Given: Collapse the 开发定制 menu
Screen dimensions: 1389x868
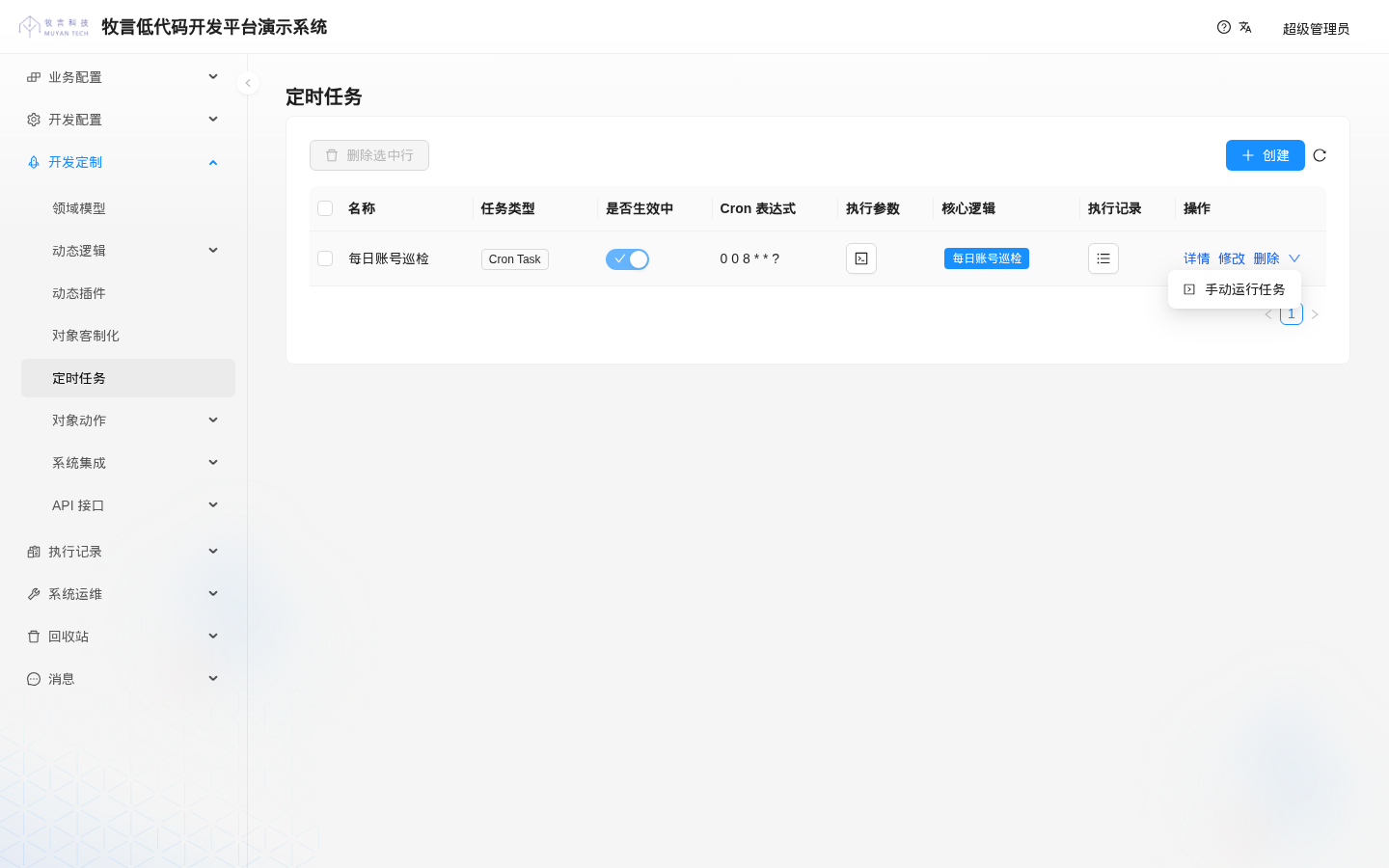Looking at the screenshot, I should click(213, 162).
